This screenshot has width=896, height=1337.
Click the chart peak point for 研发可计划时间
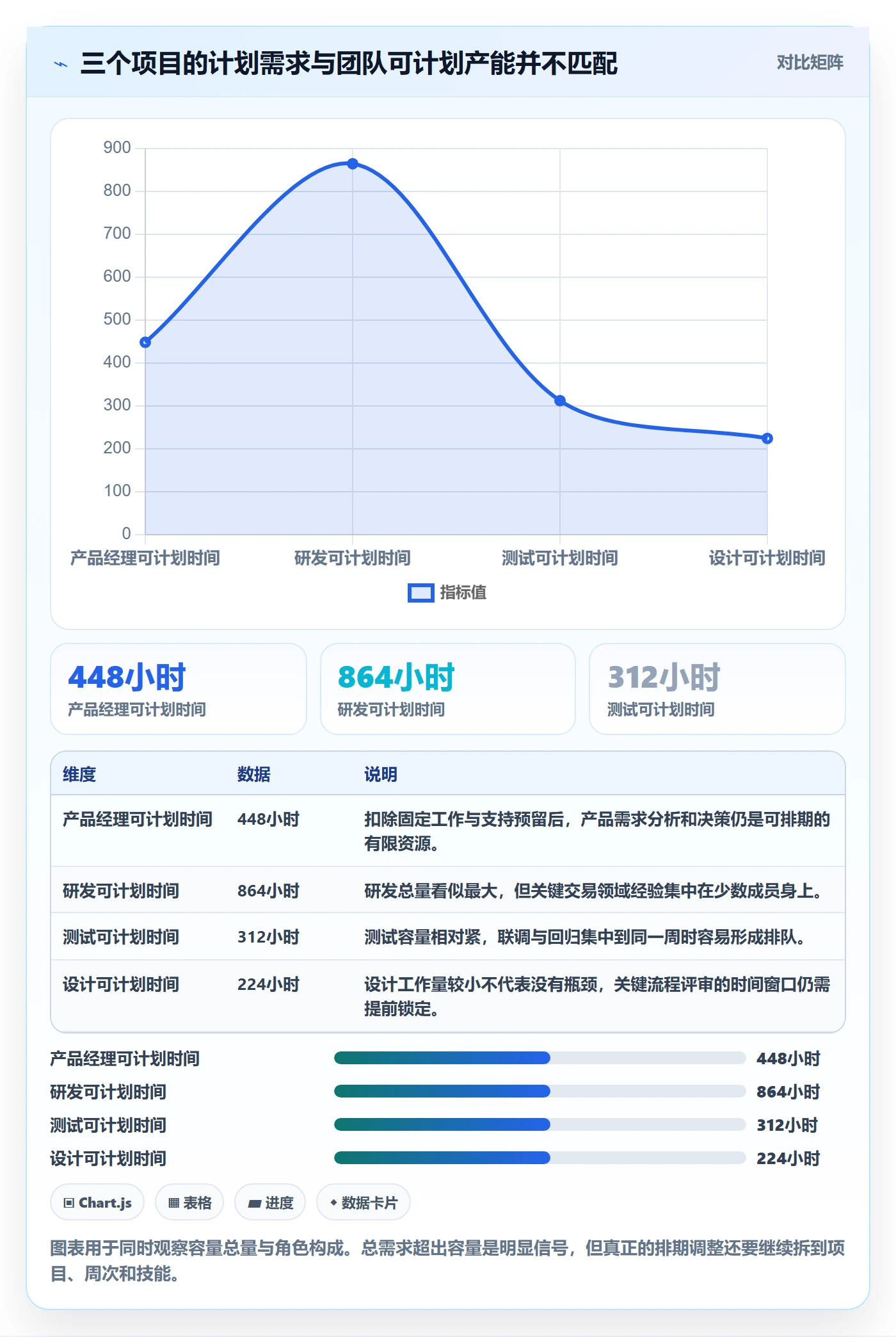pos(353,164)
